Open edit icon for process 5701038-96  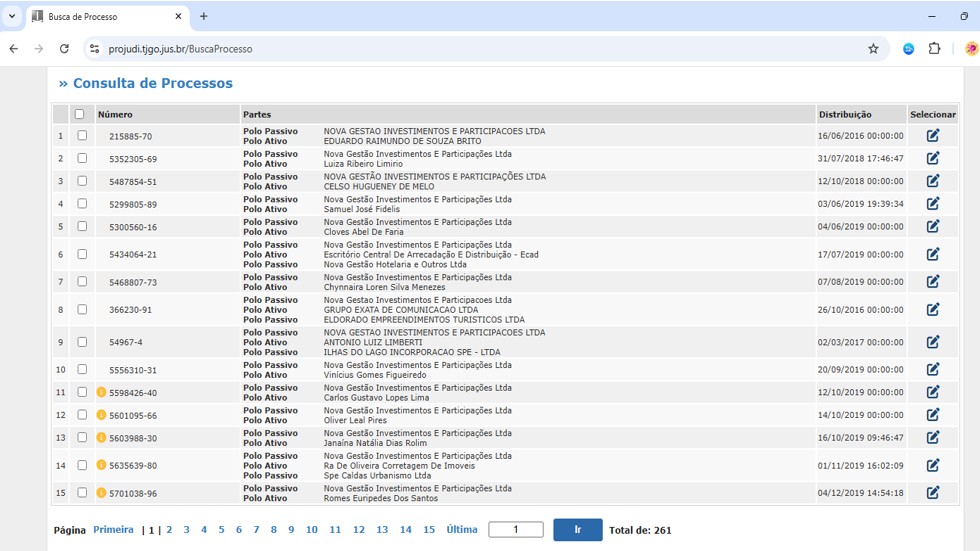pos(932,492)
